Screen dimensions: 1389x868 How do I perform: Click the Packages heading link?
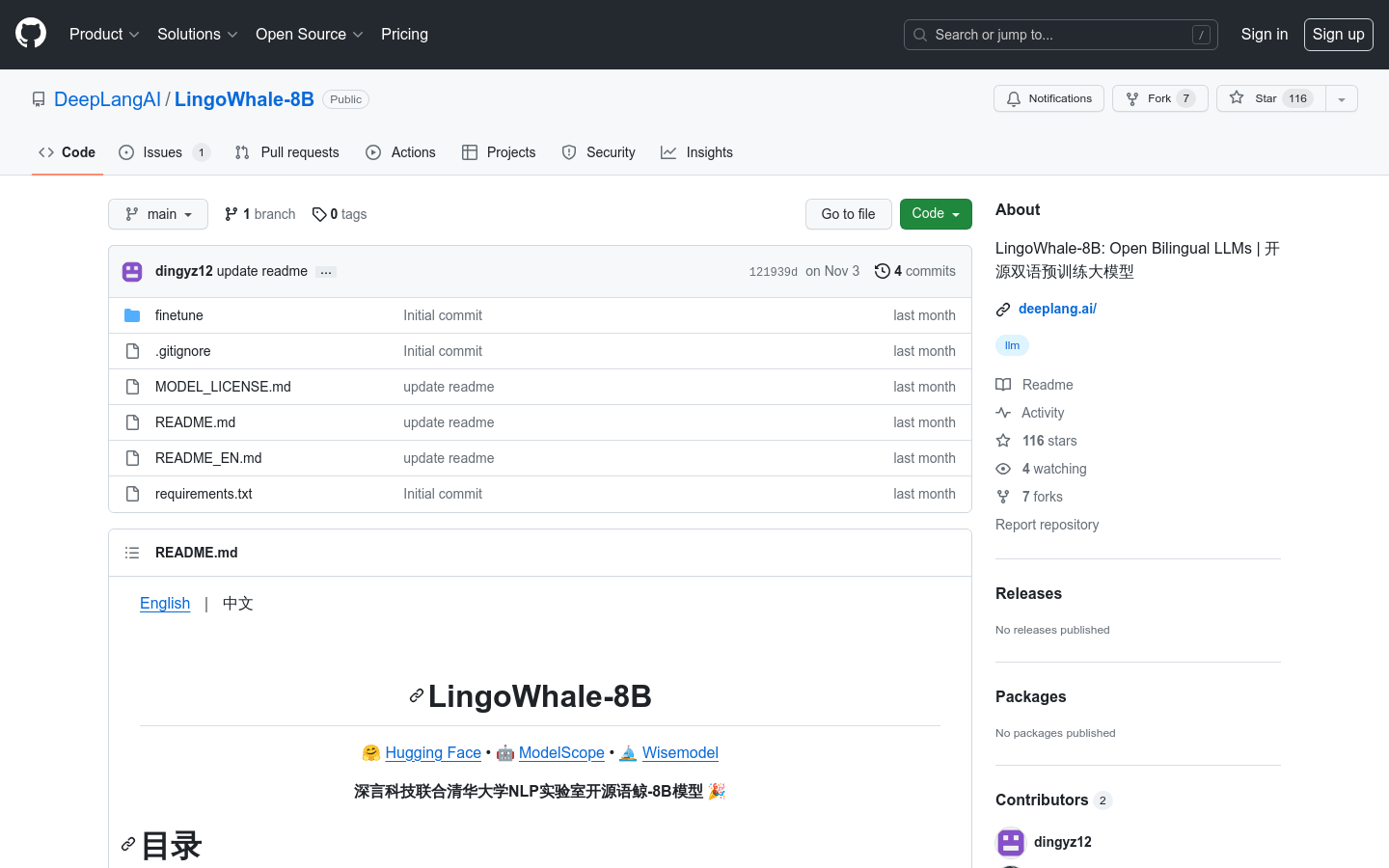pos(1030,696)
